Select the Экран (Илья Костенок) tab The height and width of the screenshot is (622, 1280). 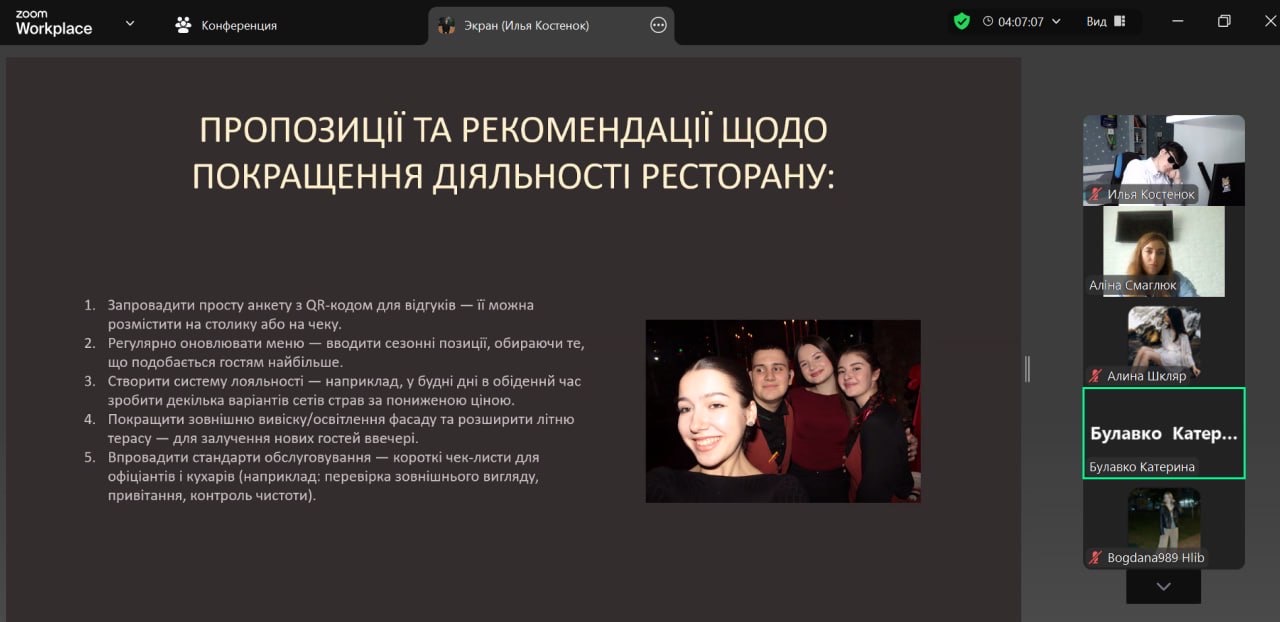551,25
